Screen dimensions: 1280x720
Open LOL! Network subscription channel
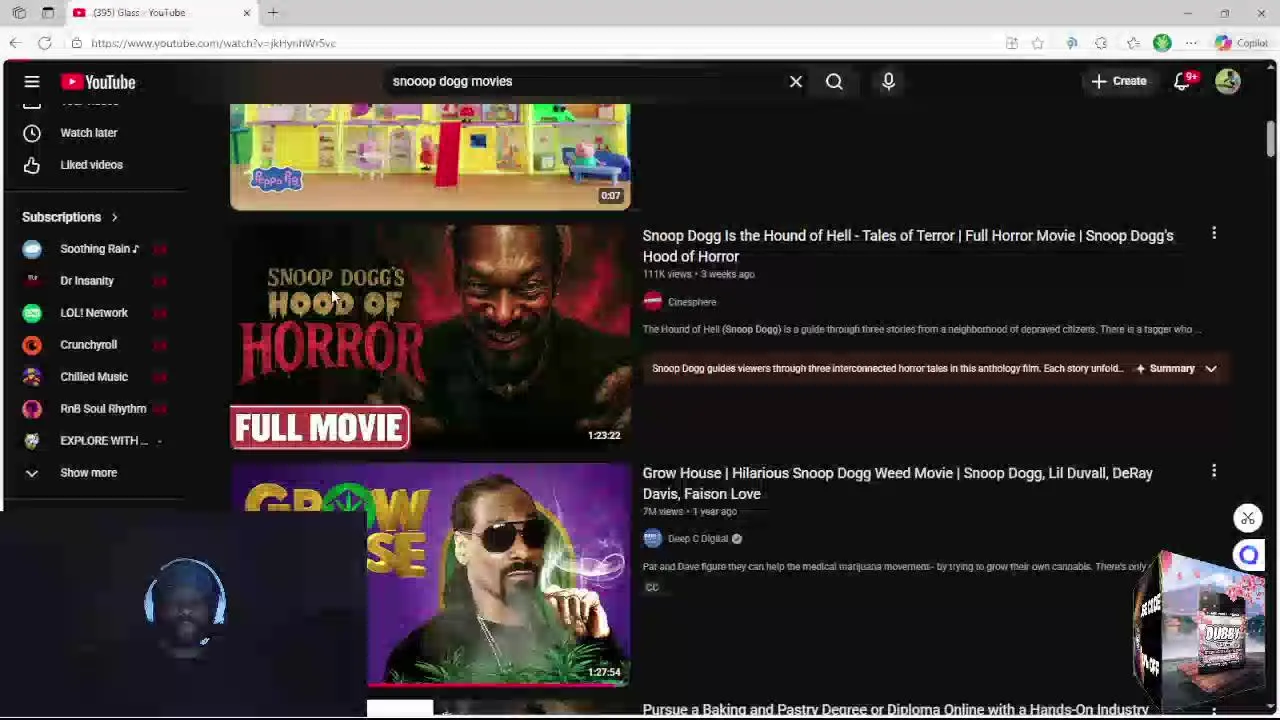tap(95, 313)
